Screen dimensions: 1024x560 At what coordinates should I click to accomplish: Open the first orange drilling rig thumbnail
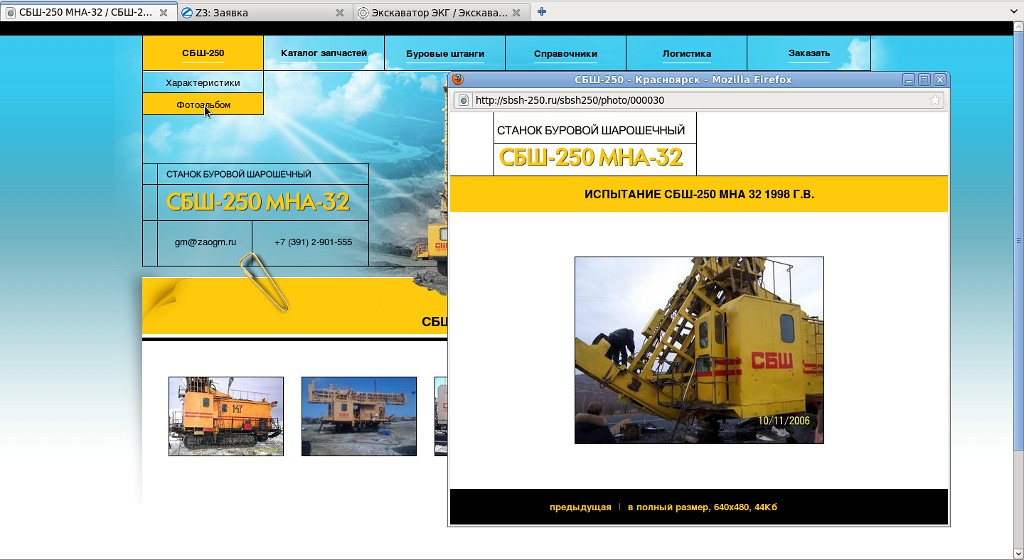(x=226, y=416)
